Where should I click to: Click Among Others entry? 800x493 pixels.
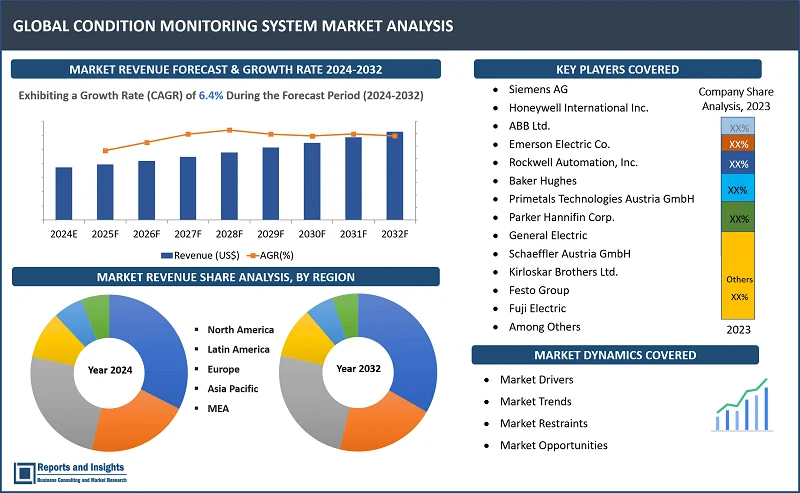544,327
